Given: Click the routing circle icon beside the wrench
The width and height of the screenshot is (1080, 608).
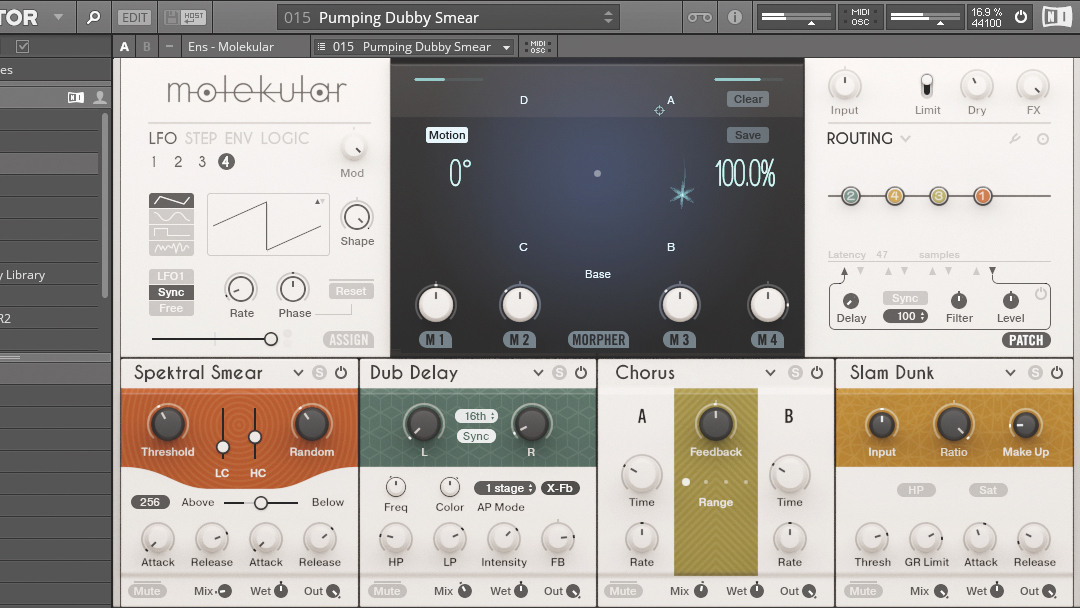Looking at the screenshot, I should 1043,139.
